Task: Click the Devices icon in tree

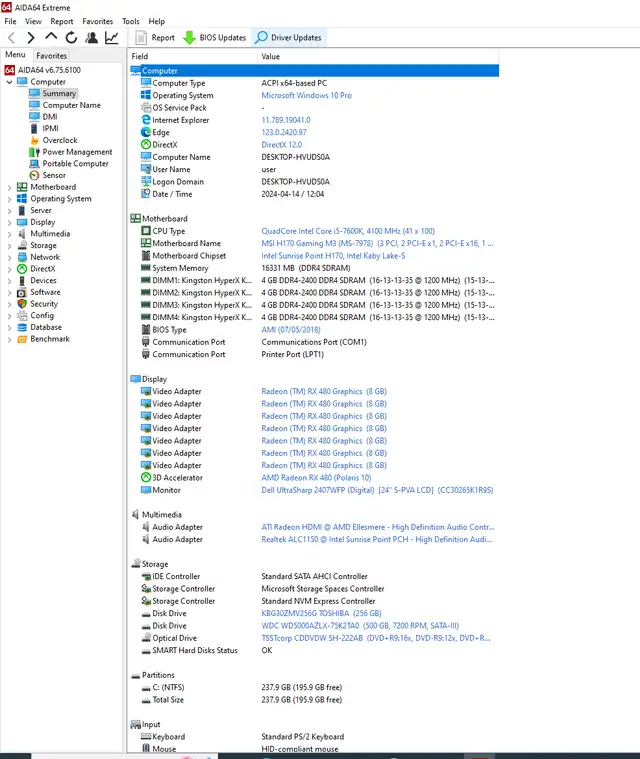Action: (22, 280)
